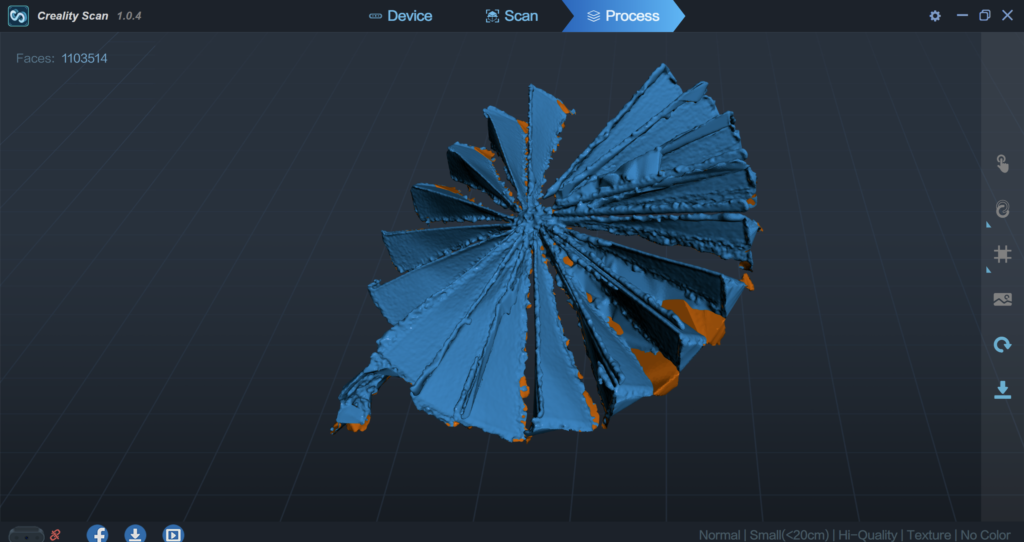This screenshot has width=1024, height=542.
Task: Expand the small triangle beside spiral tool
Action: click(989, 226)
